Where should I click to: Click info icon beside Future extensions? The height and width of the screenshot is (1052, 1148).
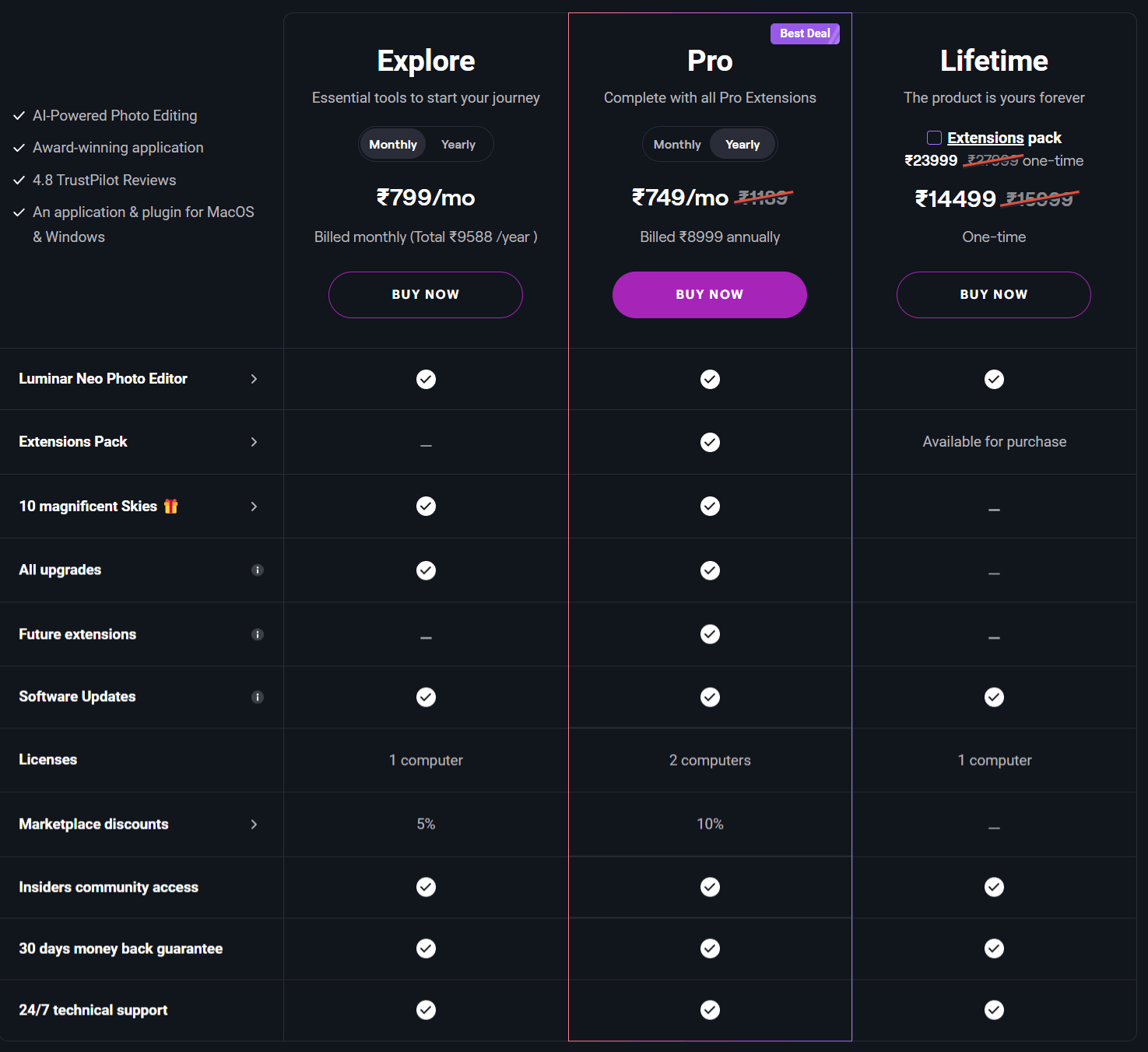coord(258,635)
